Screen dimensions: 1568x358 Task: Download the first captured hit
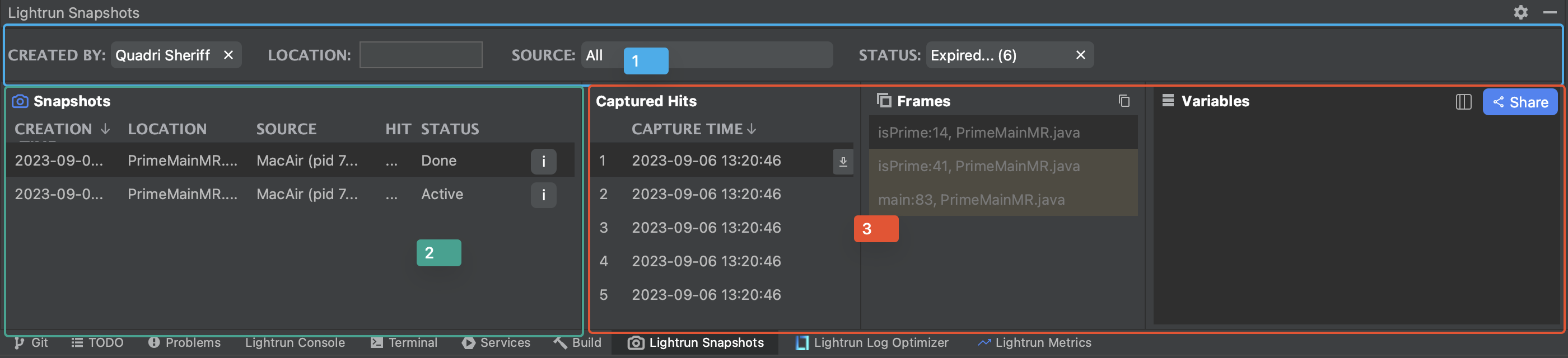843,162
